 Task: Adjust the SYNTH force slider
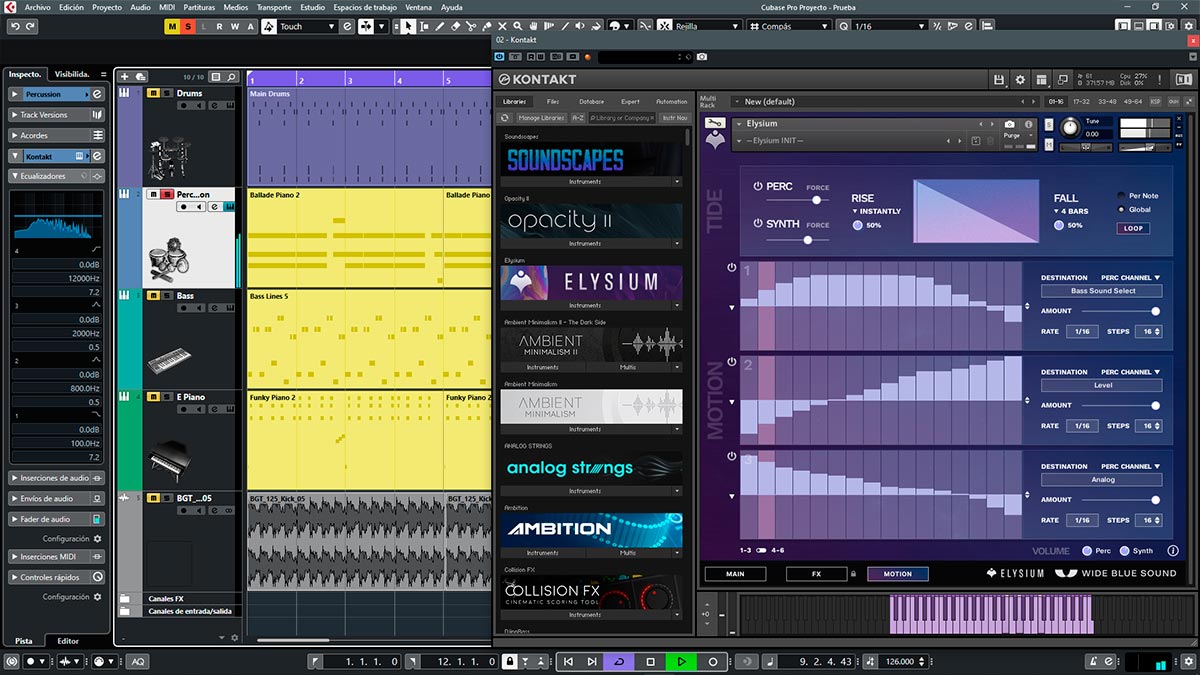(808, 239)
